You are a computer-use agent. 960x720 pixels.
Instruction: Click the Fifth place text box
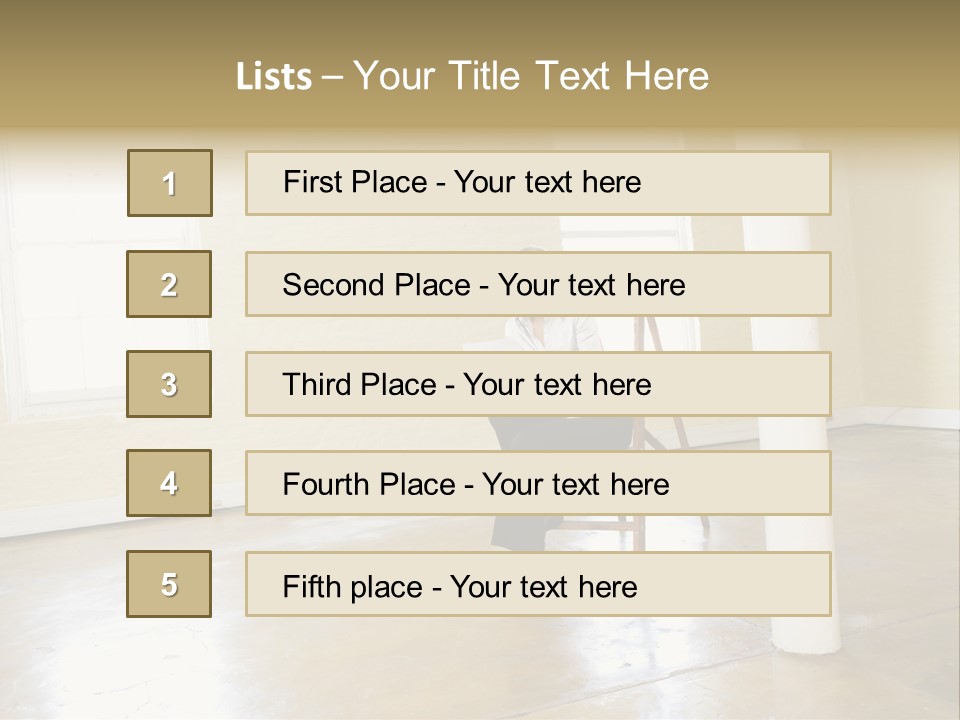[x=538, y=584]
